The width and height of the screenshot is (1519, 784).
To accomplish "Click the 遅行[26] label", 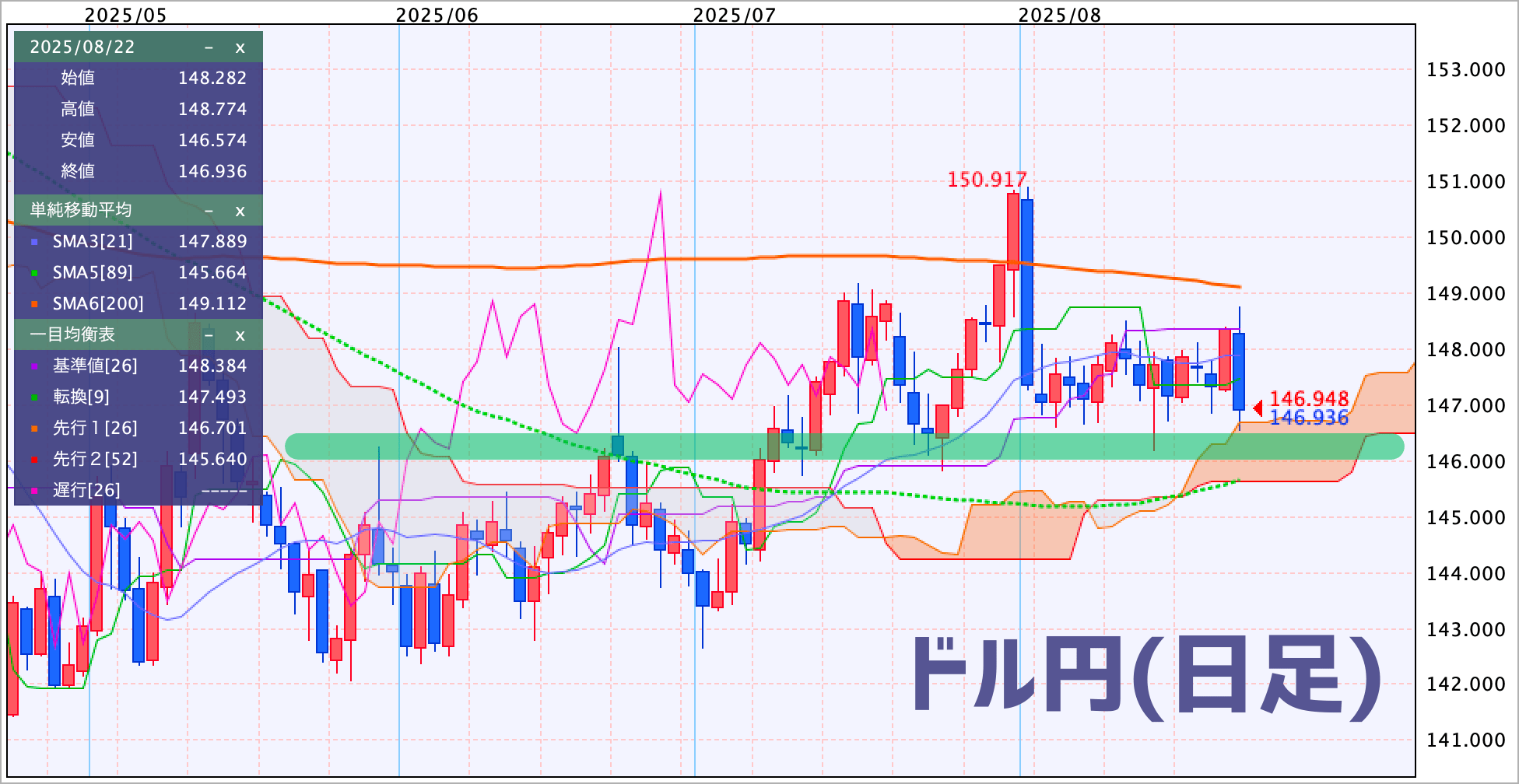I will (86, 491).
